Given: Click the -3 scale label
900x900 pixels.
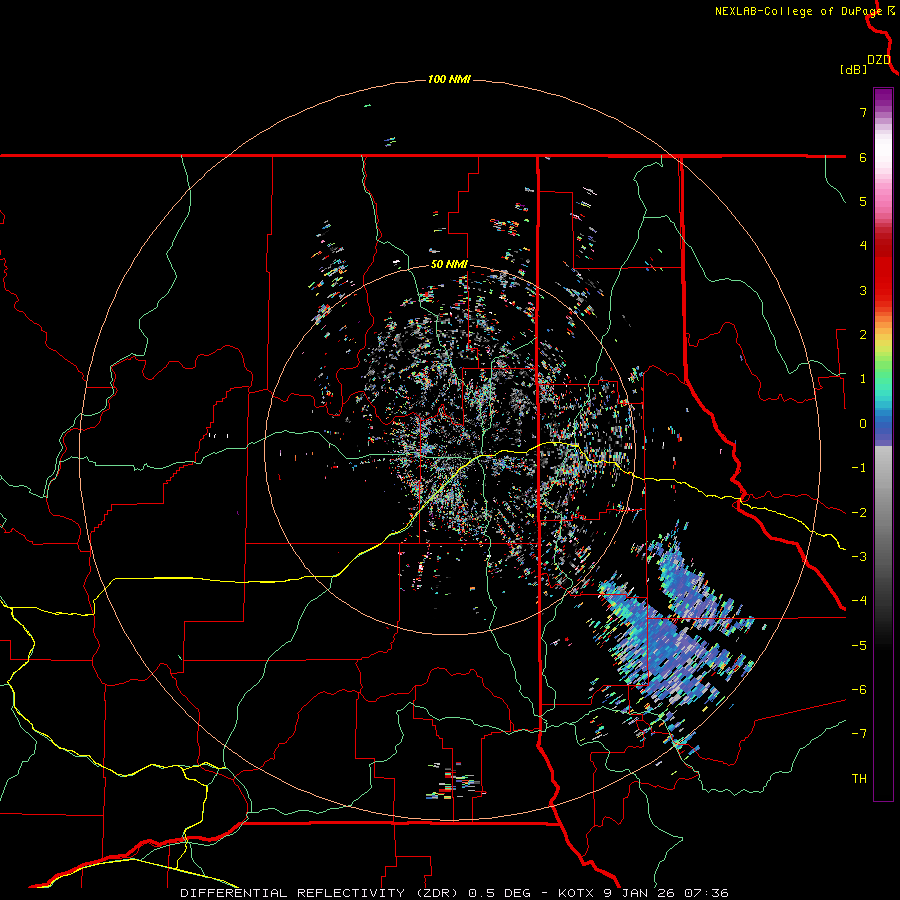Looking at the screenshot, I should [859, 557].
